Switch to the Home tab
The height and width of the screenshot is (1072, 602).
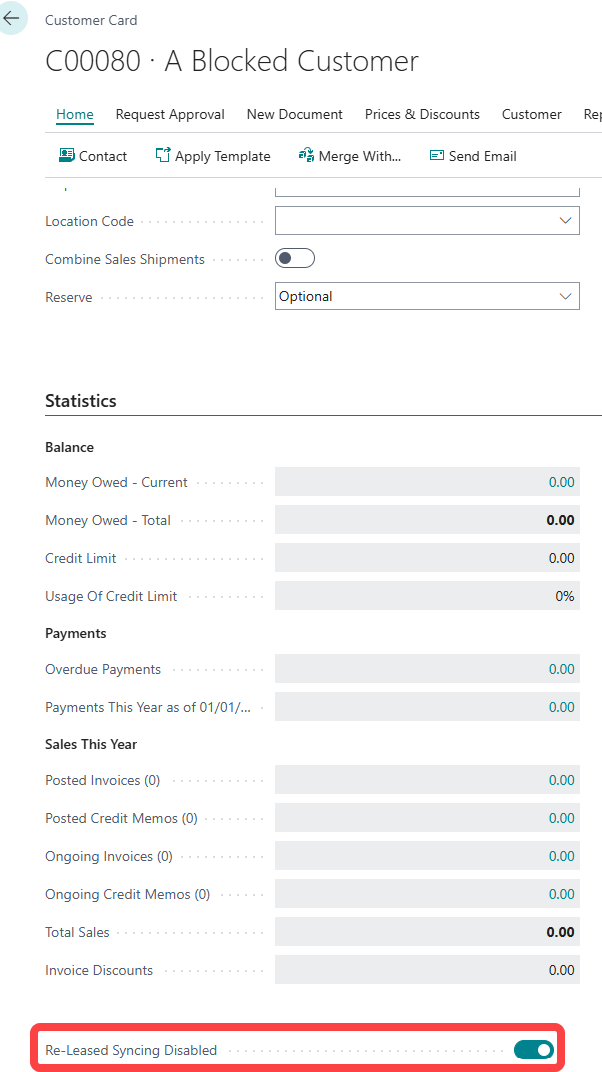click(x=75, y=114)
